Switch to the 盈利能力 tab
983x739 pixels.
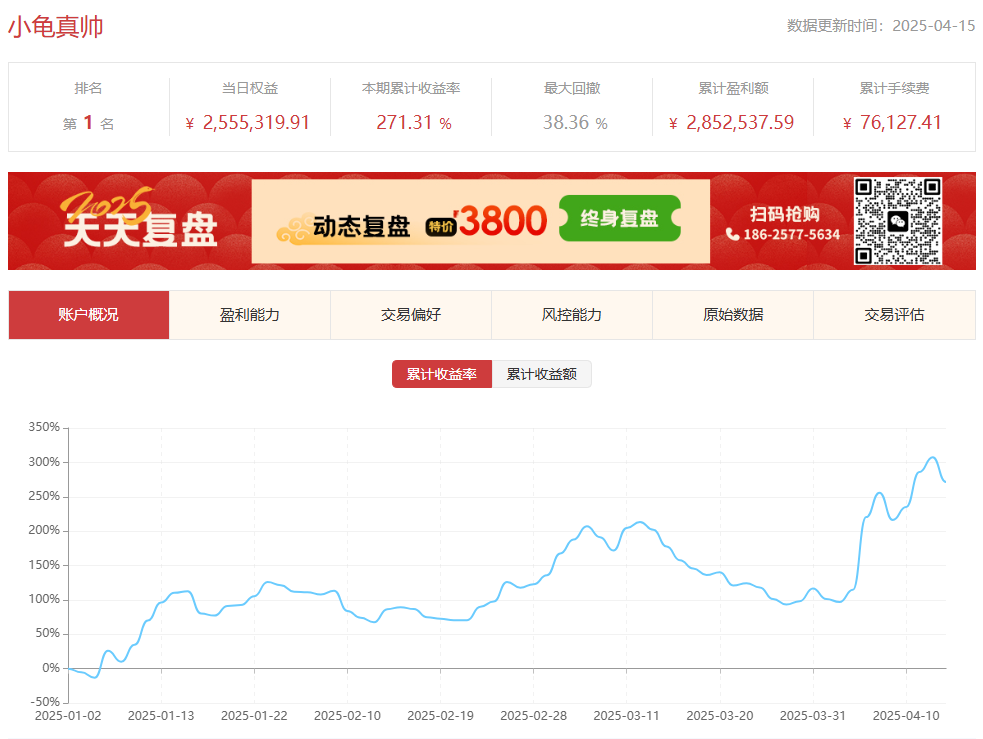(x=250, y=315)
